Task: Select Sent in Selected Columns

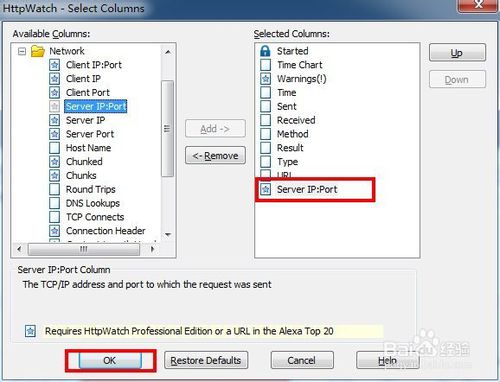Action: [x=287, y=106]
